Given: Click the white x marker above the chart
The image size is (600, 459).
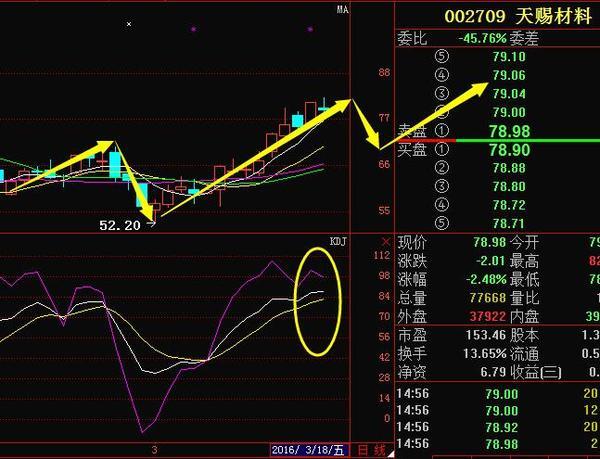Looking at the screenshot, I should point(129,24).
